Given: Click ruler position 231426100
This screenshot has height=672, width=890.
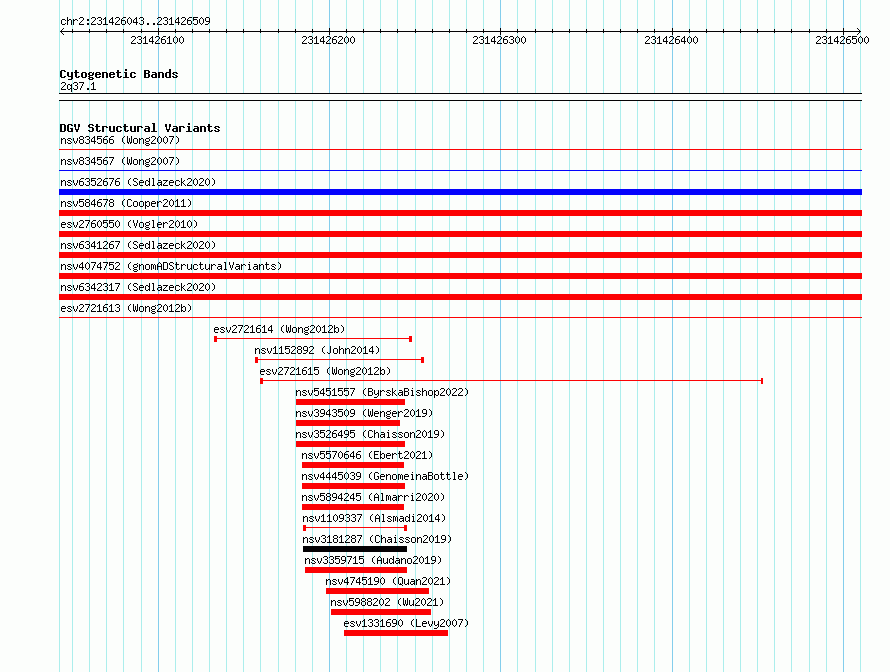Looking at the screenshot, I should 157,40.
